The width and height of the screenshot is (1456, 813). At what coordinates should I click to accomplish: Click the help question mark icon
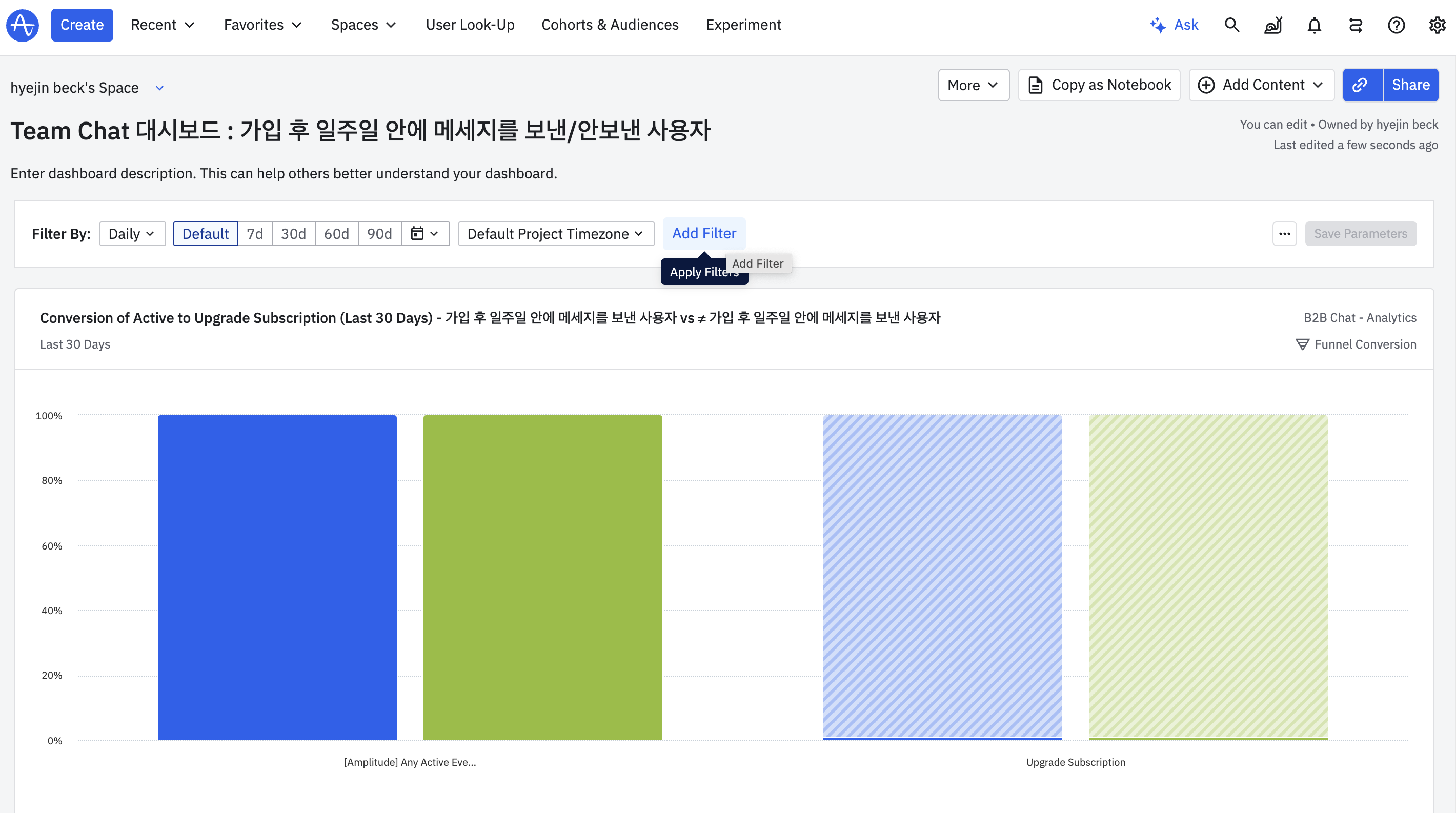pos(1396,25)
